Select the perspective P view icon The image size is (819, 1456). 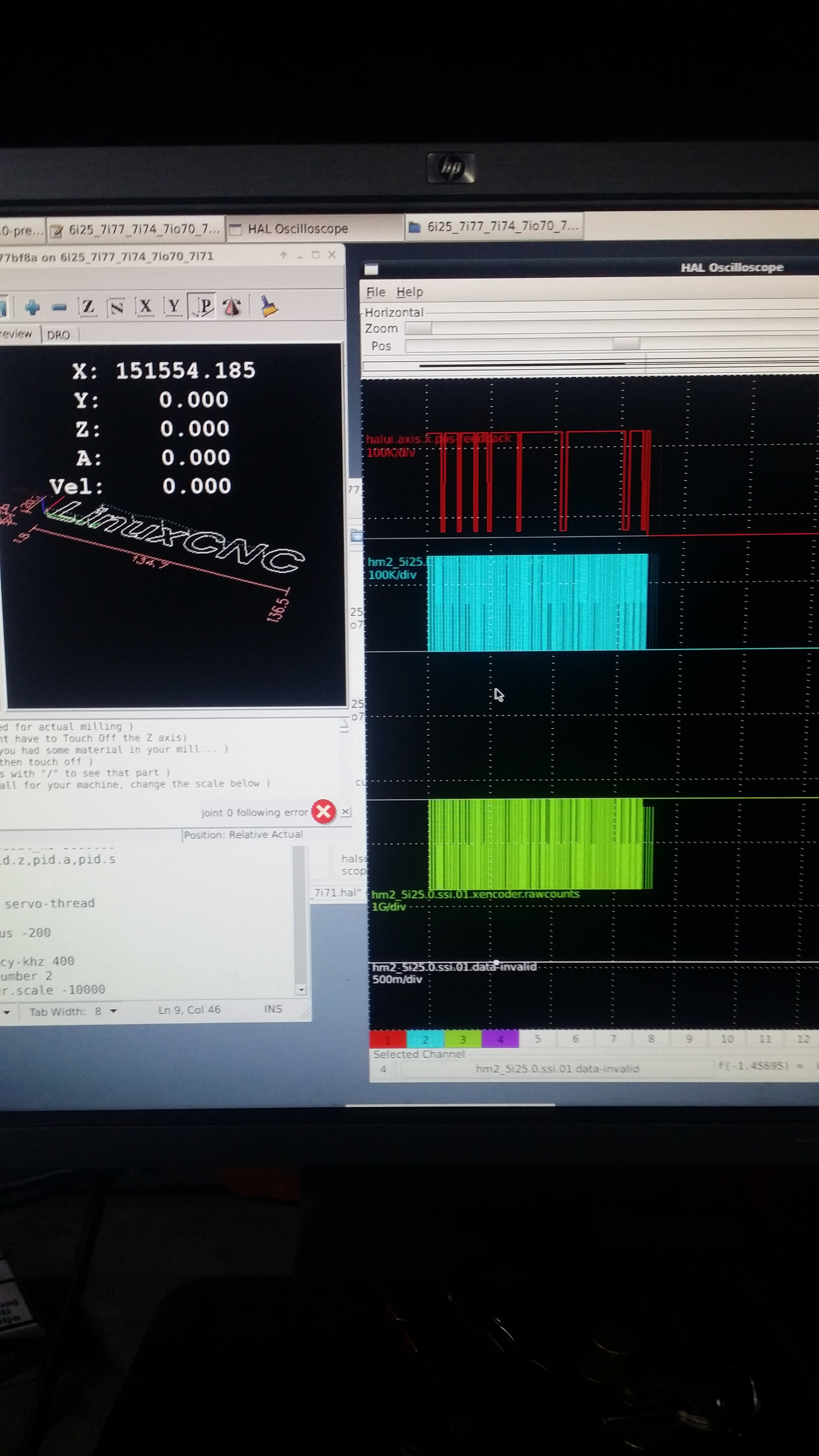click(x=202, y=306)
